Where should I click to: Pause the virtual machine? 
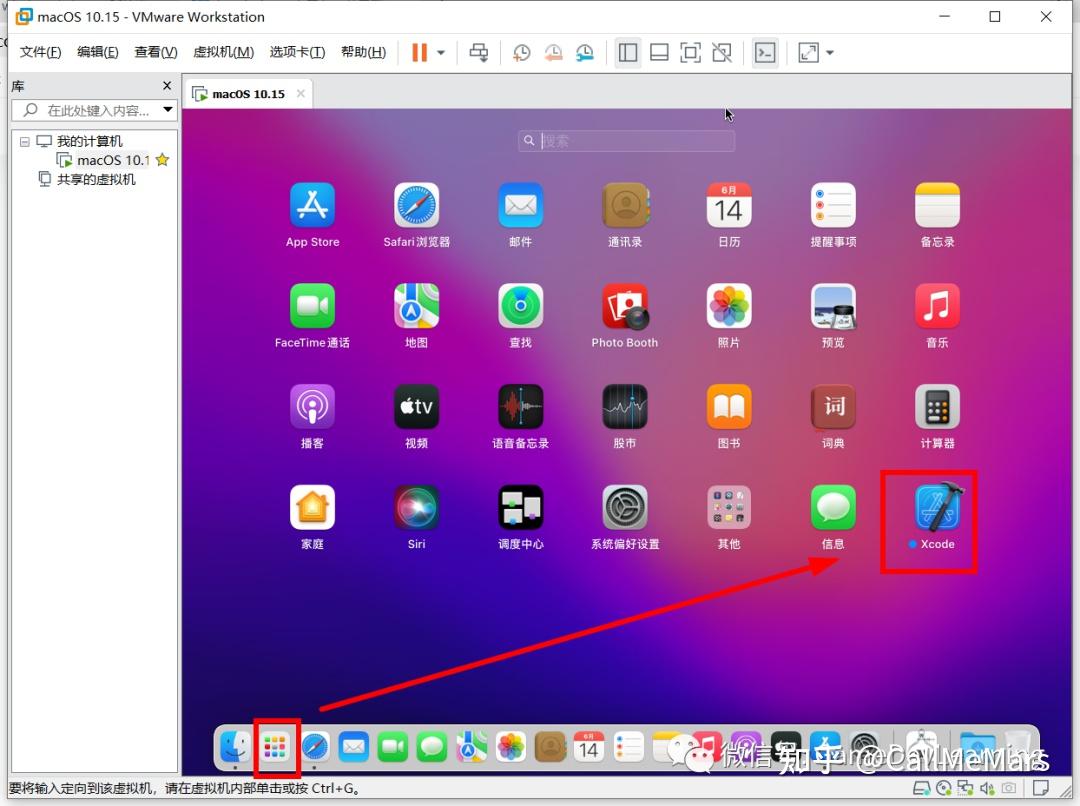point(419,52)
